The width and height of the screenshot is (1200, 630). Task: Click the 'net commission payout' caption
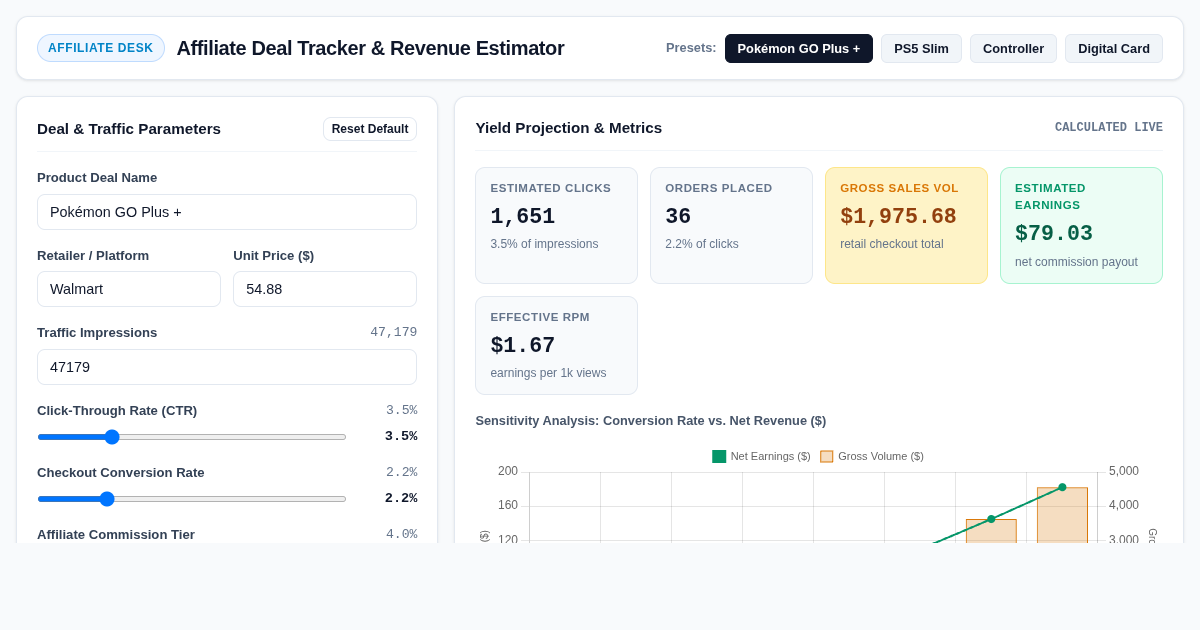(x=1076, y=262)
